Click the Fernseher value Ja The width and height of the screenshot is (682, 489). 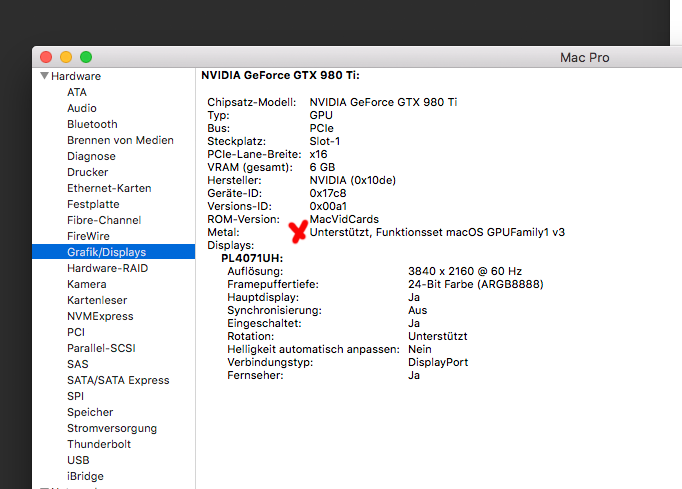tap(414, 375)
